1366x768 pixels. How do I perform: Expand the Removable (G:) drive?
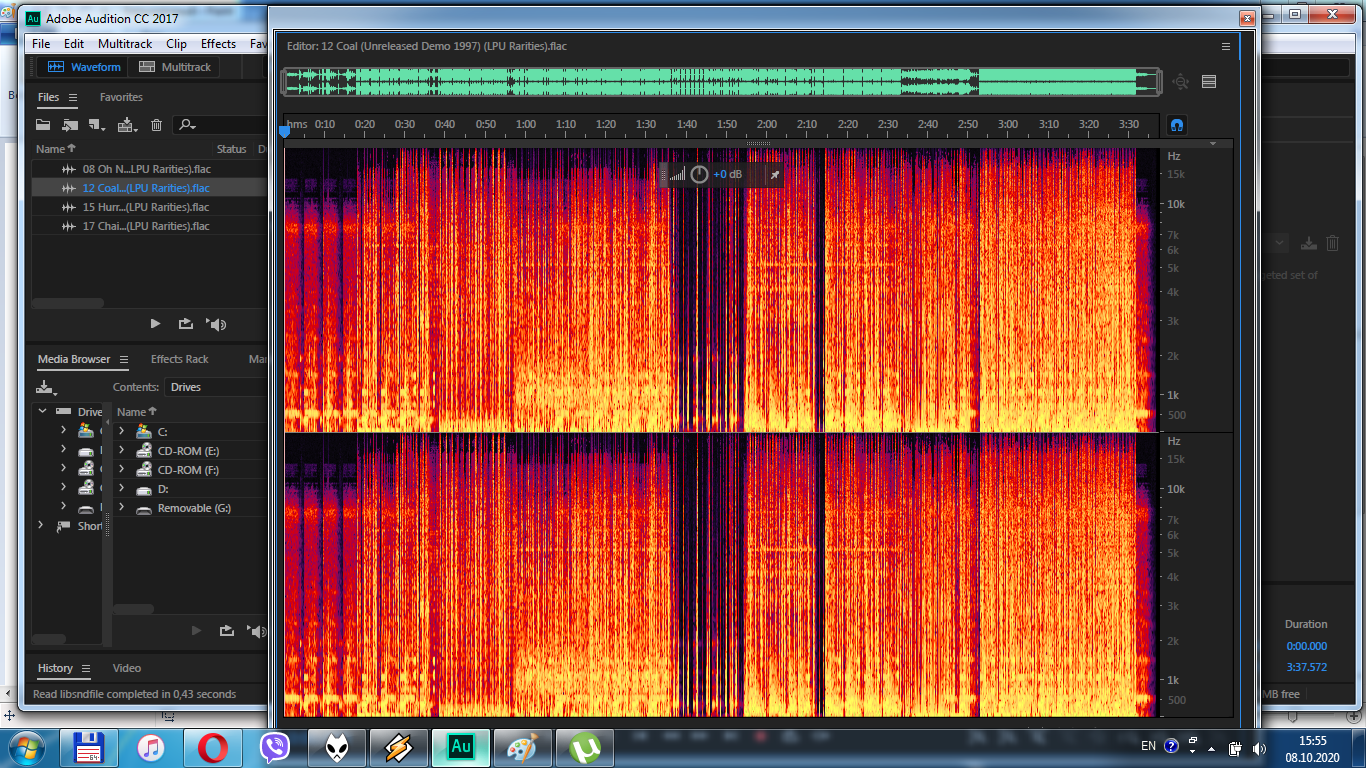click(x=121, y=508)
